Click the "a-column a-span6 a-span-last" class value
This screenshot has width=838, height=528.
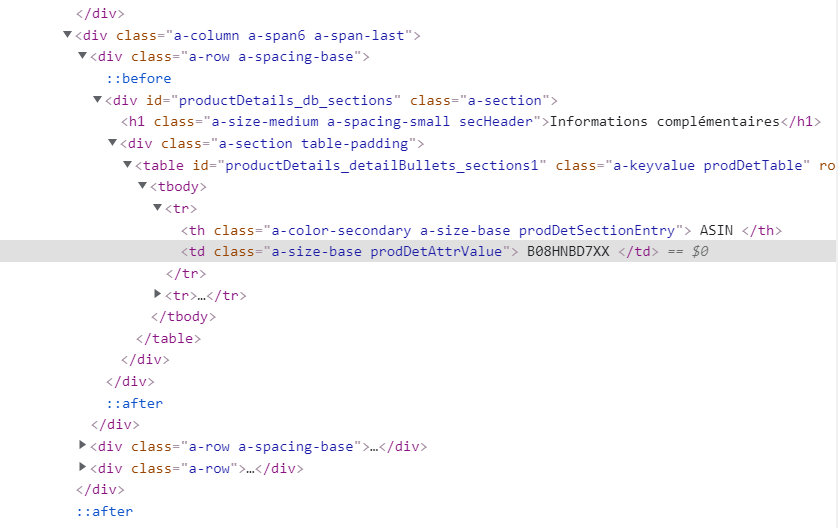point(289,35)
